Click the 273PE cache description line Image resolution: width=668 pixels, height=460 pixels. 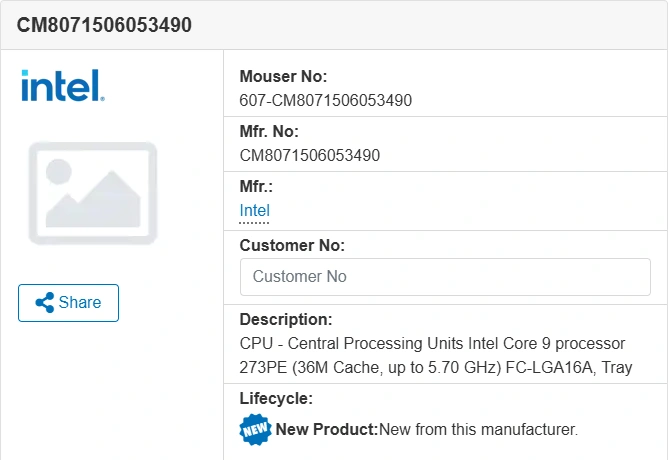(x=436, y=367)
